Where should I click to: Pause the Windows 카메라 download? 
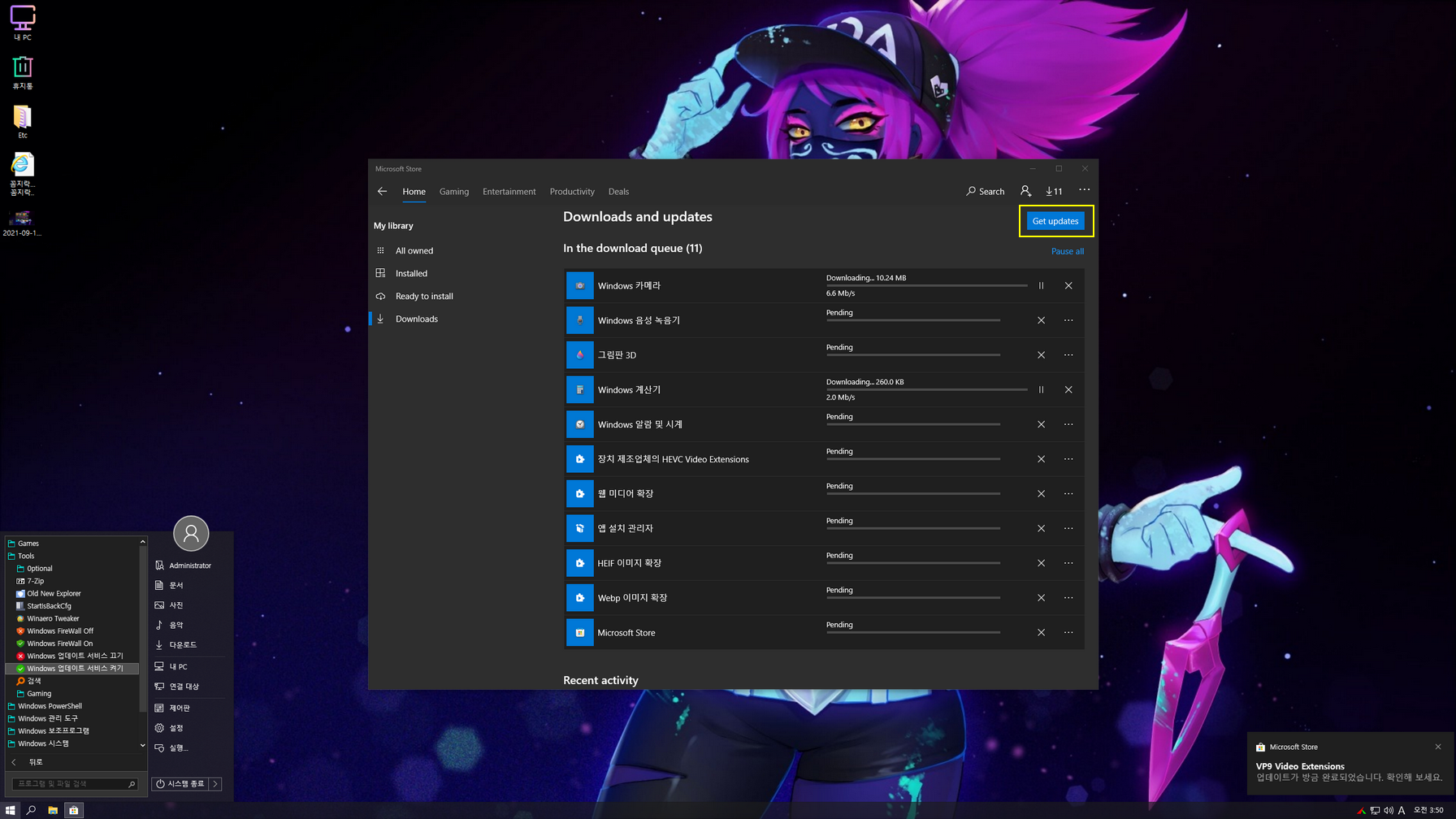click(x=1041, y=286)
